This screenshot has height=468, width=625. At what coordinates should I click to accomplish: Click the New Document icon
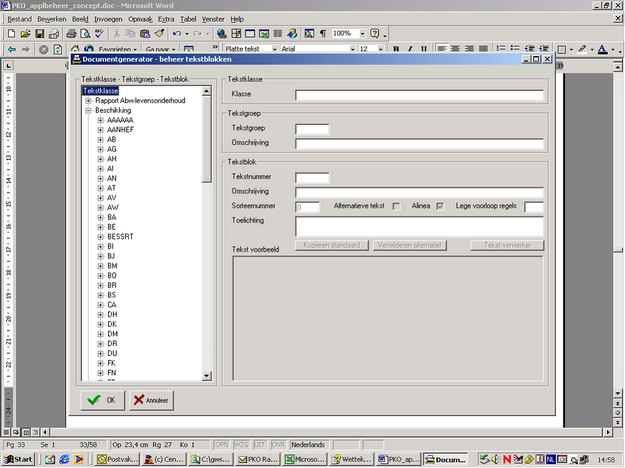click(11, 34)
